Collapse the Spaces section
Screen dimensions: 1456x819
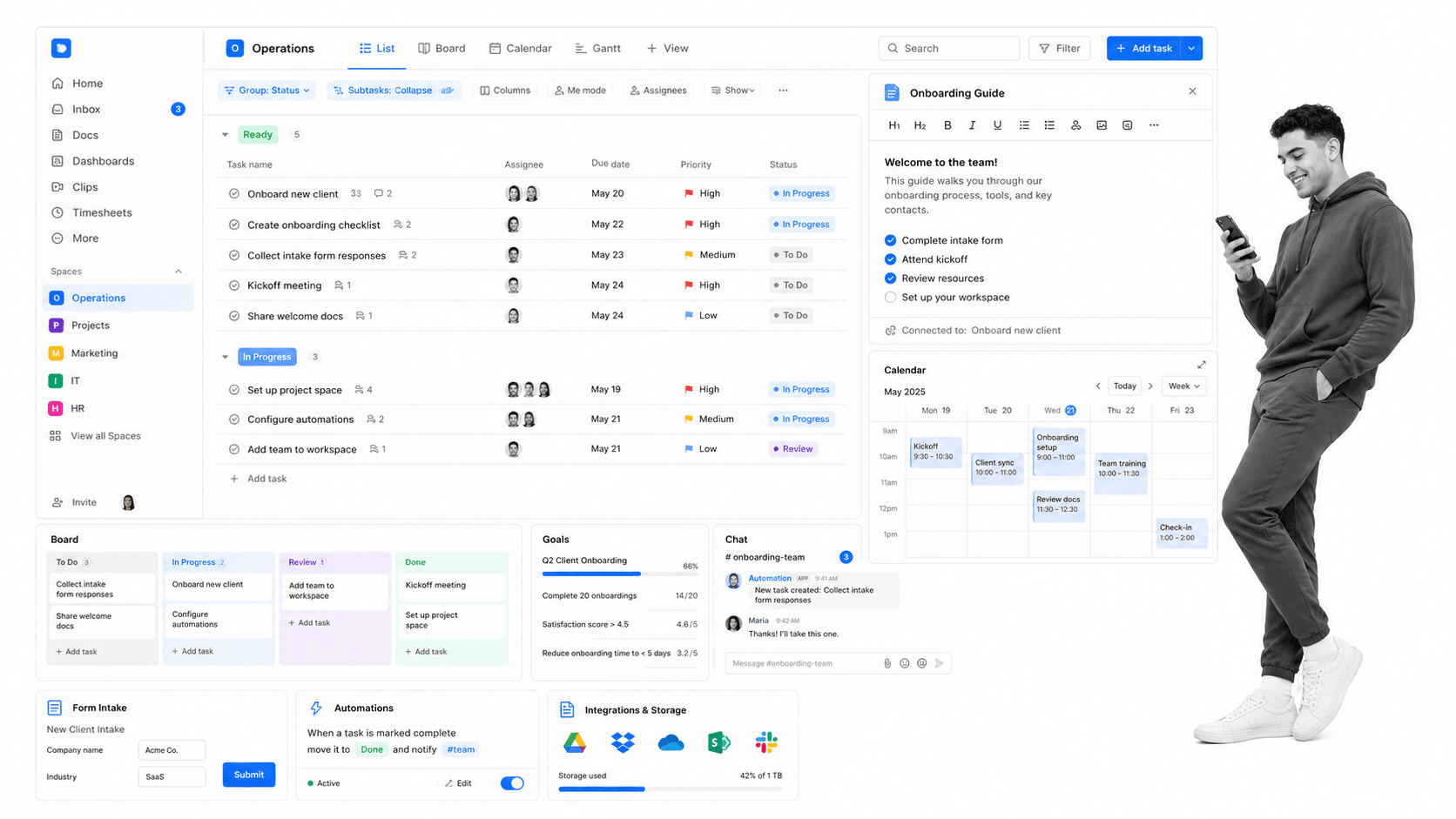click(179, 272)
